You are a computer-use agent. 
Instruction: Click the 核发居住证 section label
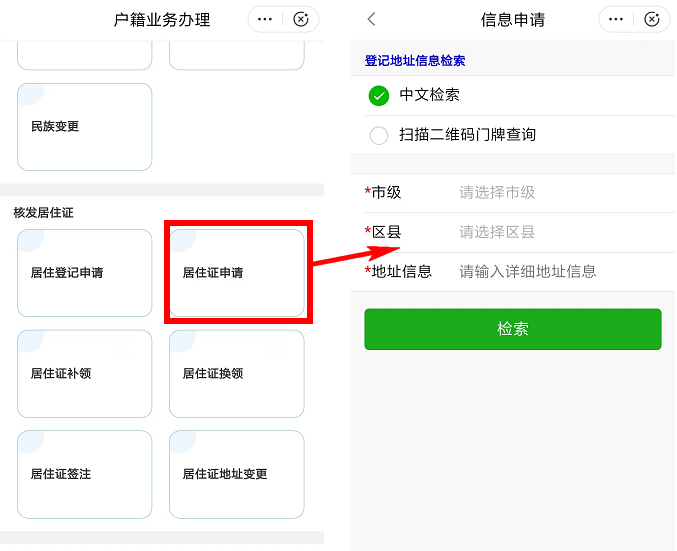44,213
